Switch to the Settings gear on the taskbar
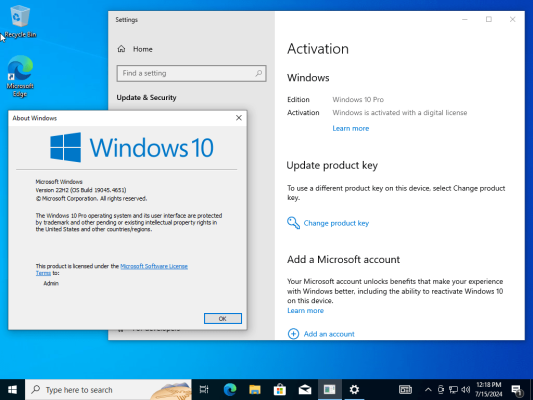Image resolution: width=533 pixels, height=400 pixels. coord(354,389)
